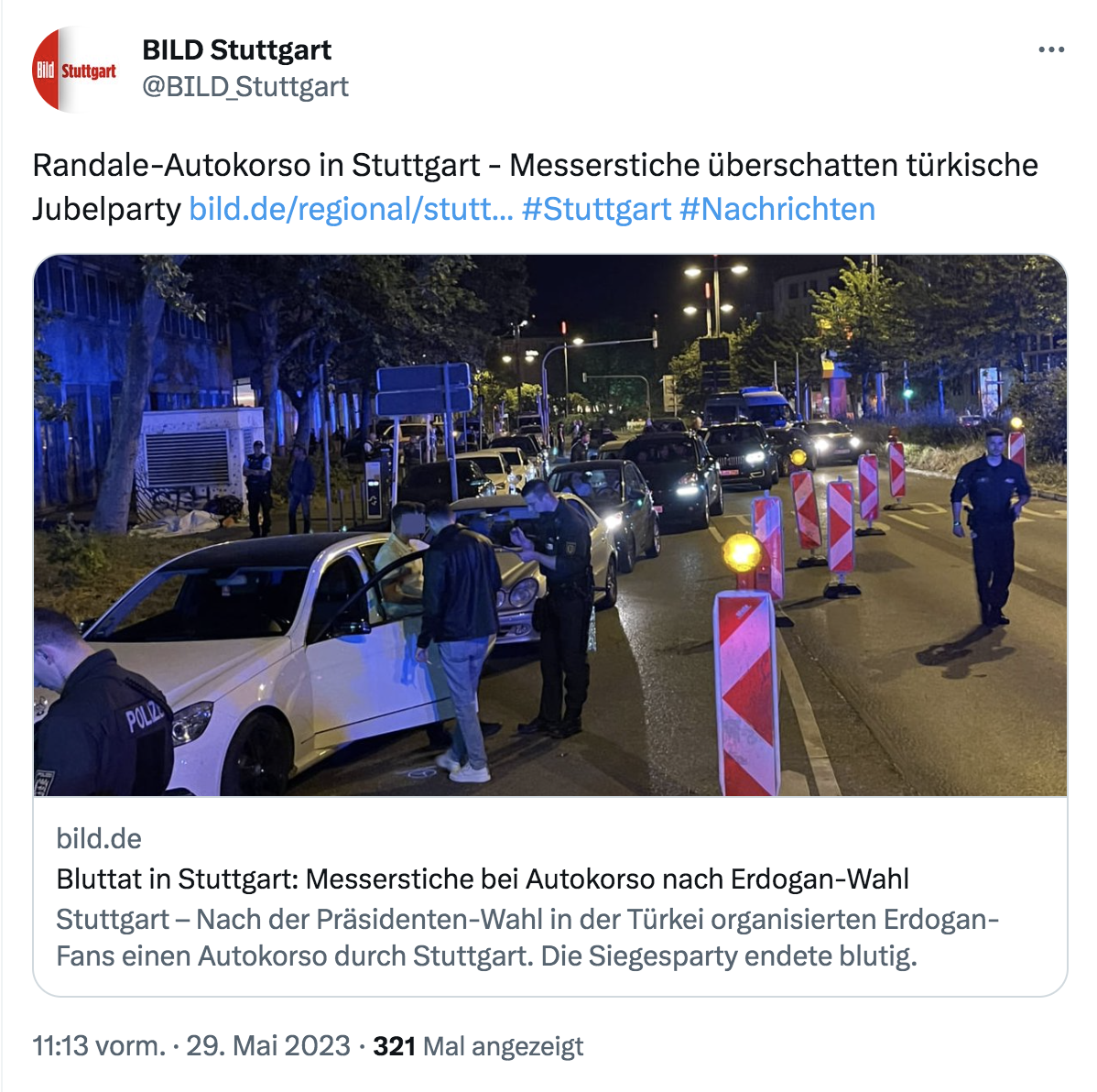Click the red-white traffic barrier in photo
This screenshot has height=1092, width=1097.
(x=746, y=693)
